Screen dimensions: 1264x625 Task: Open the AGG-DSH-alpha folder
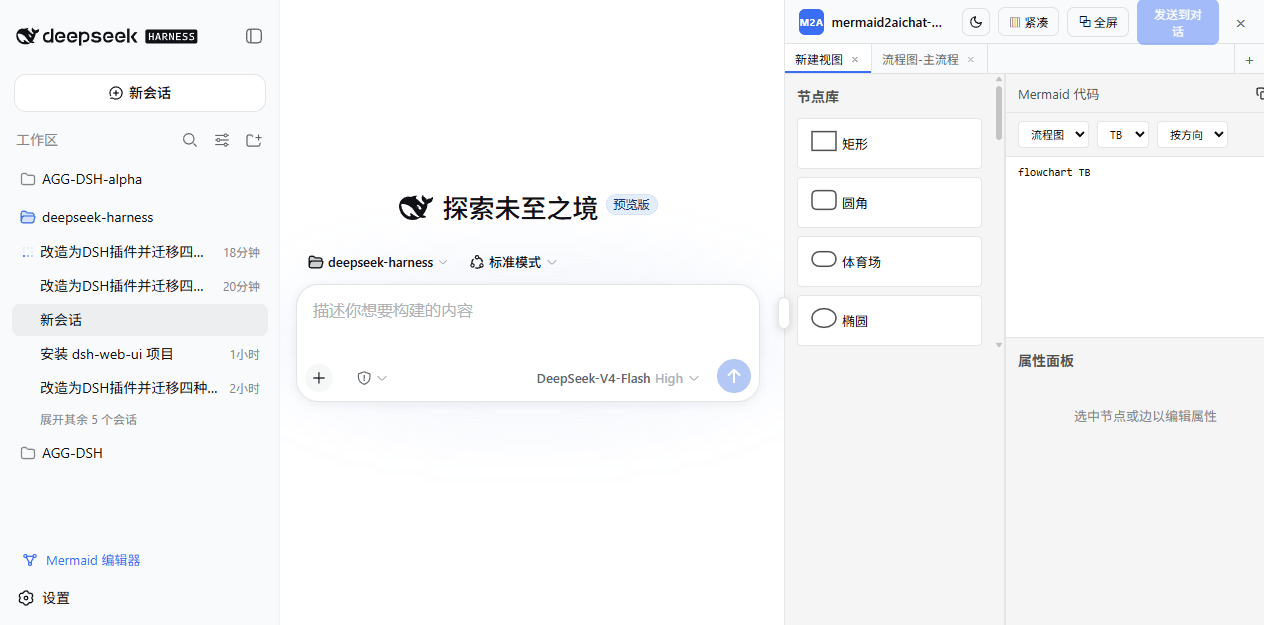140,179
